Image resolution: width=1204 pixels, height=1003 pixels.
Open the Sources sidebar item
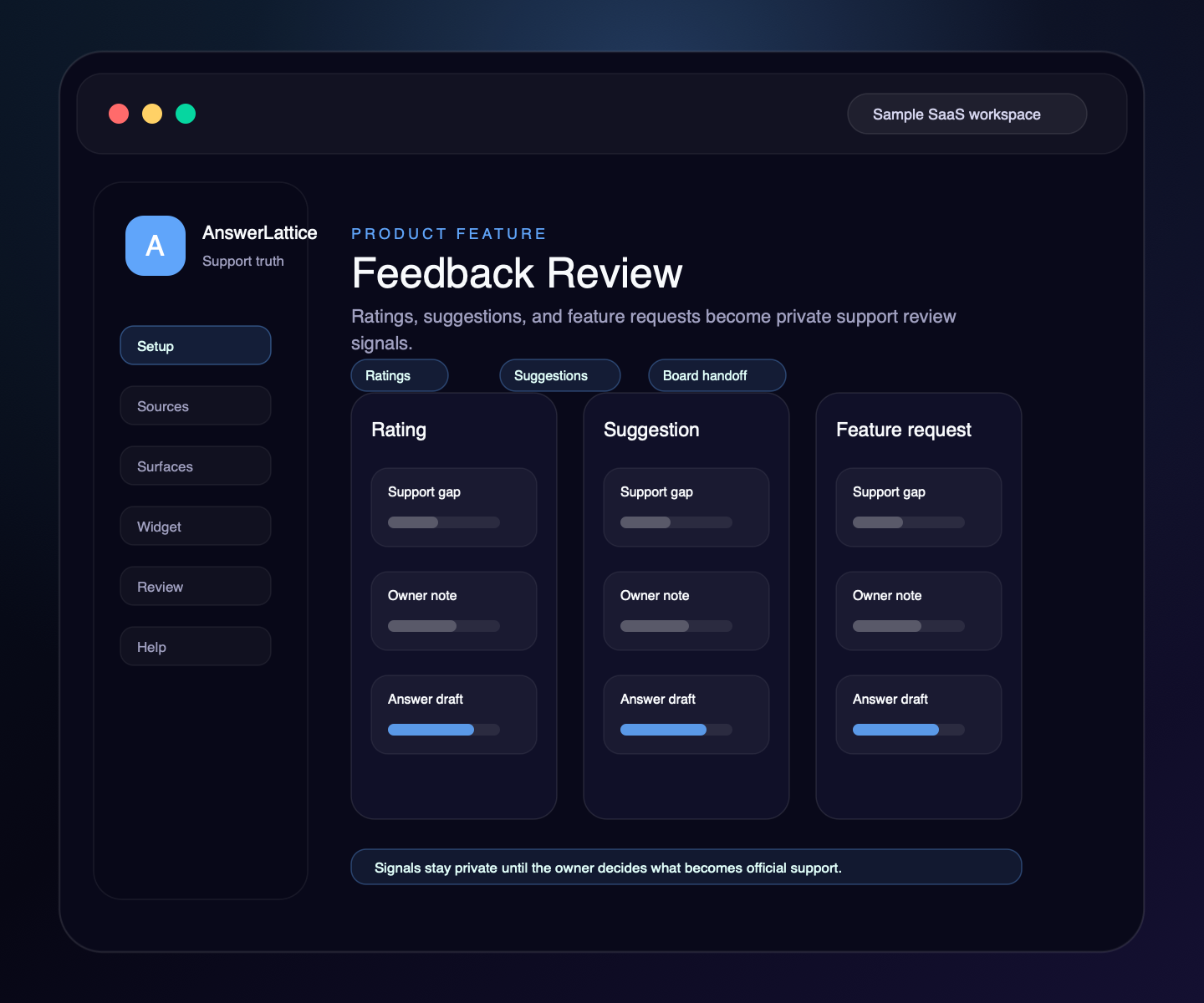click(x=196, y=405)
